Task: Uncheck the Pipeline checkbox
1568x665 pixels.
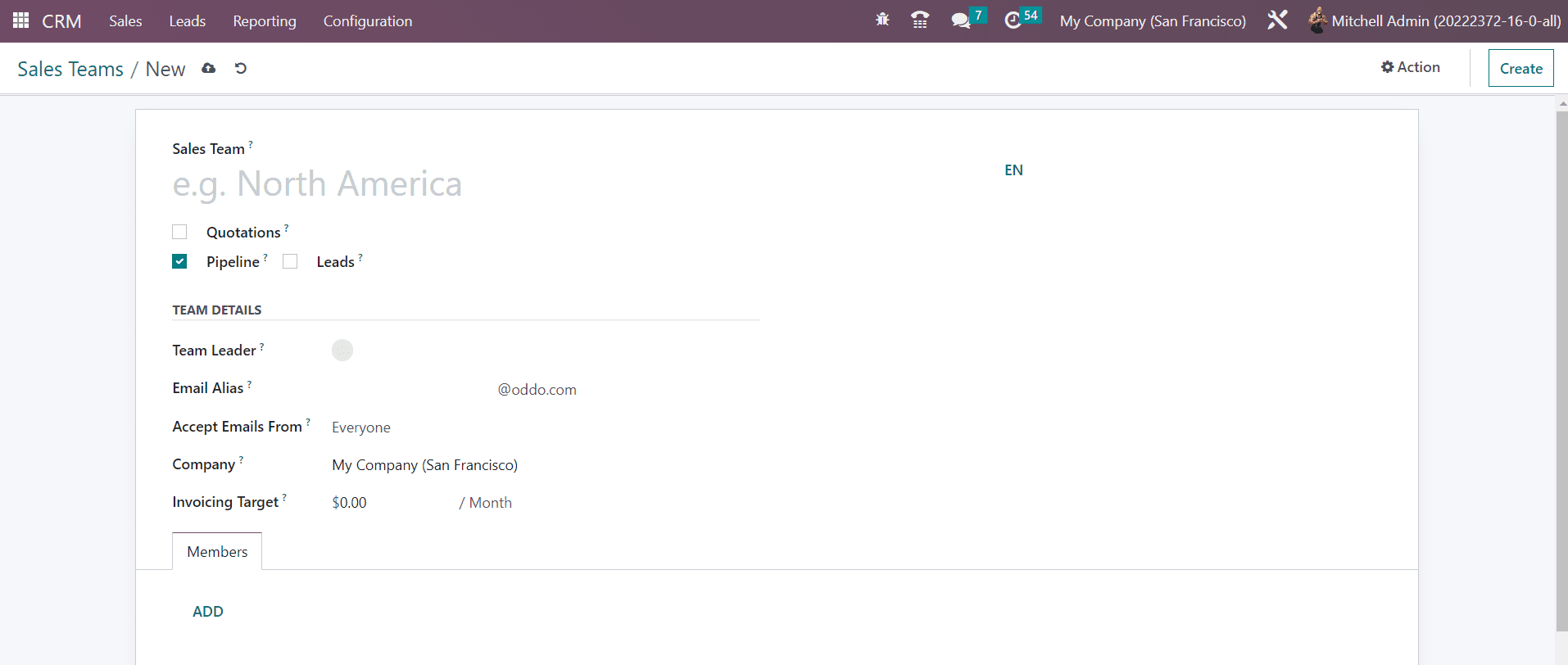Action: click(x=179, y=261)
